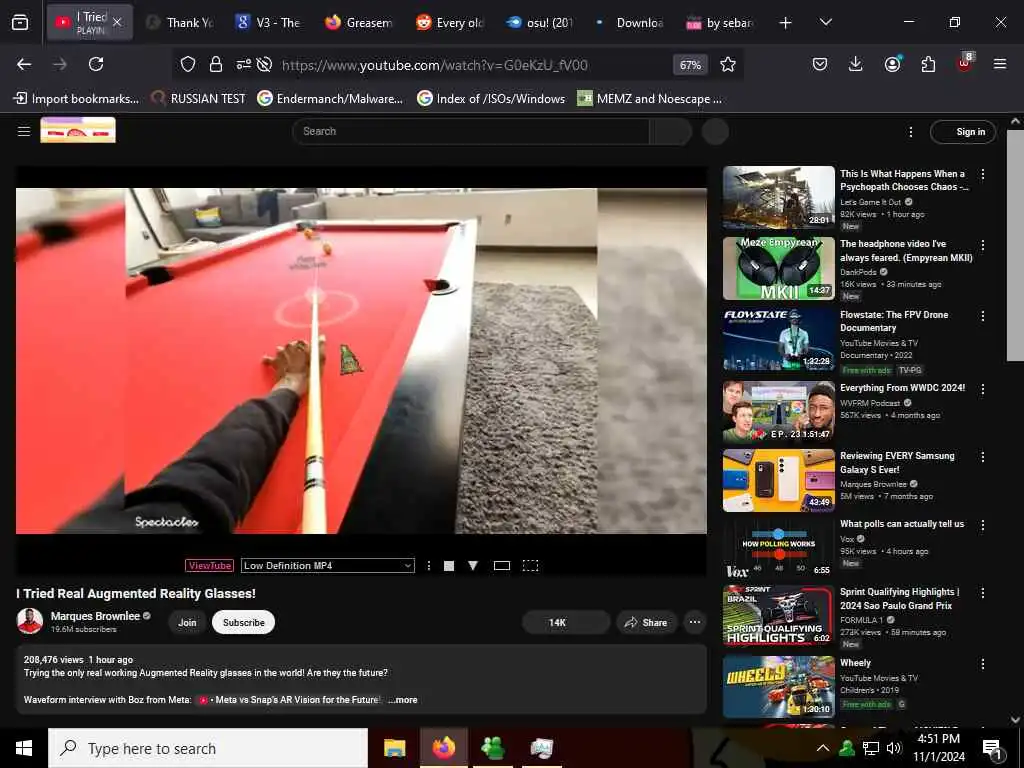This screenshot has height=768, width=1024.
Task: Set page zoom back from 67%
Action: coord(690,65)
